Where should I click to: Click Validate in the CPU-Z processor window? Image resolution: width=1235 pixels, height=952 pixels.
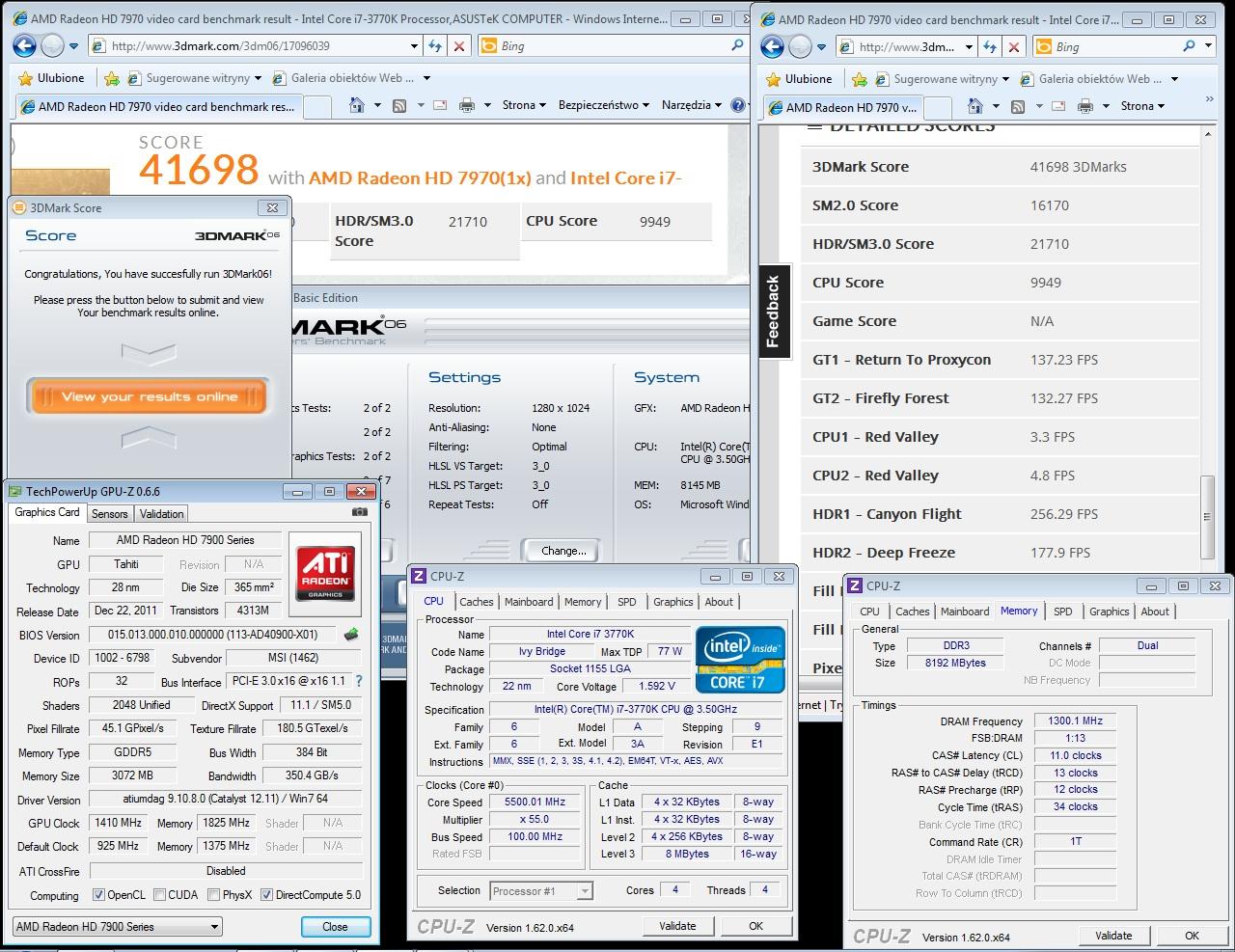677,926
